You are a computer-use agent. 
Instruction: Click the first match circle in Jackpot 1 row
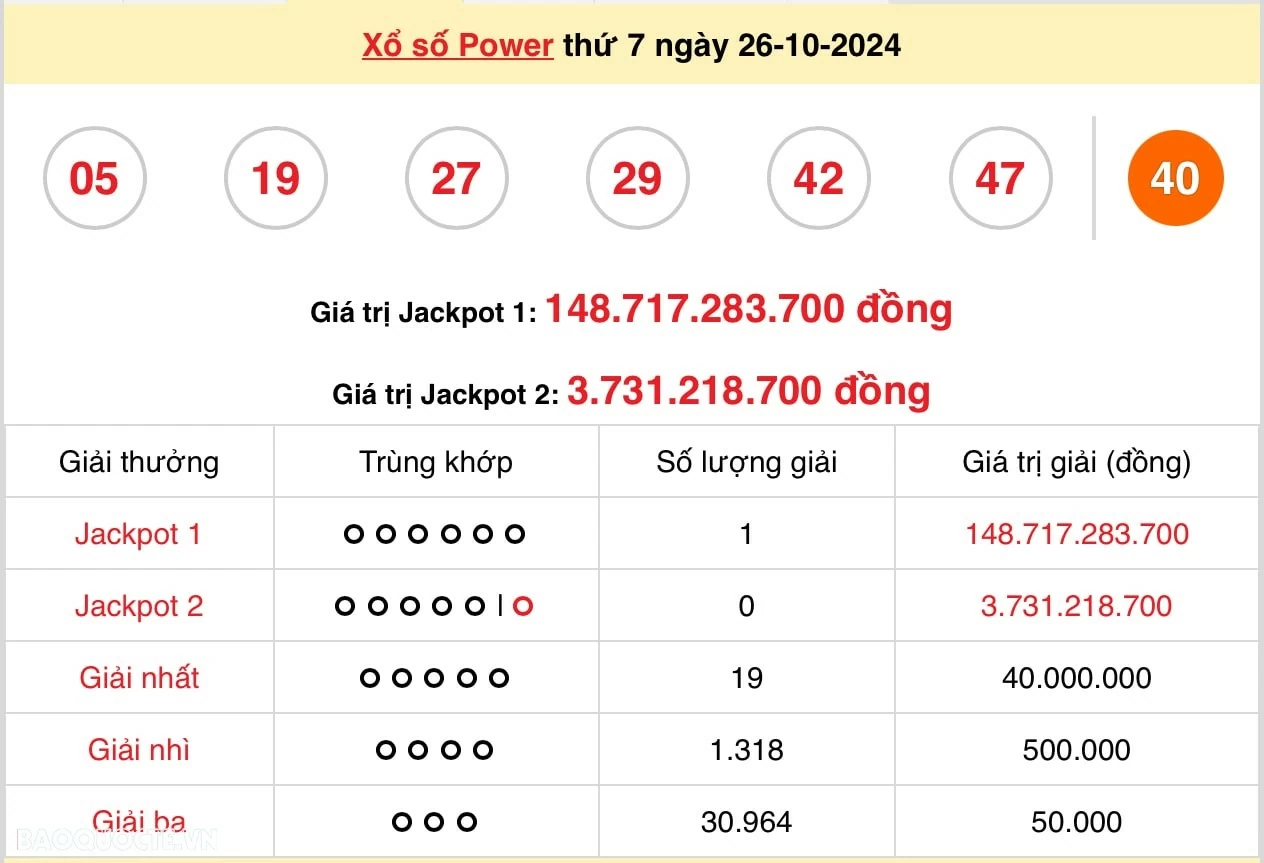point(353,534)
